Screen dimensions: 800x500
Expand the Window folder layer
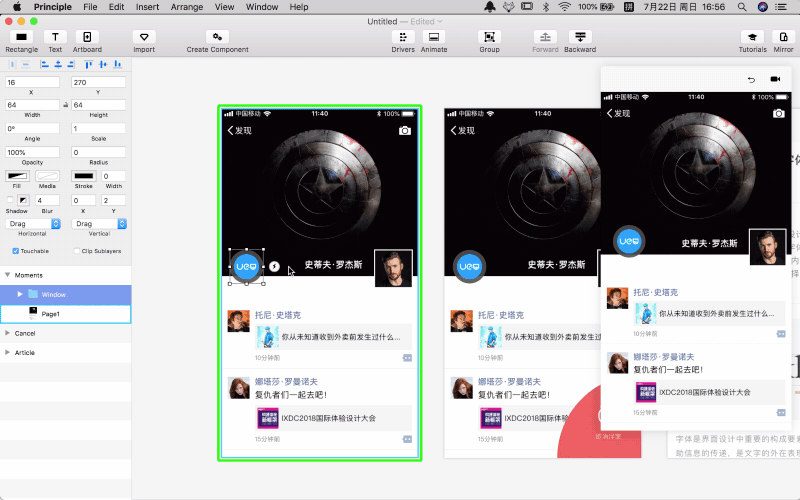(x=19, y=294)
